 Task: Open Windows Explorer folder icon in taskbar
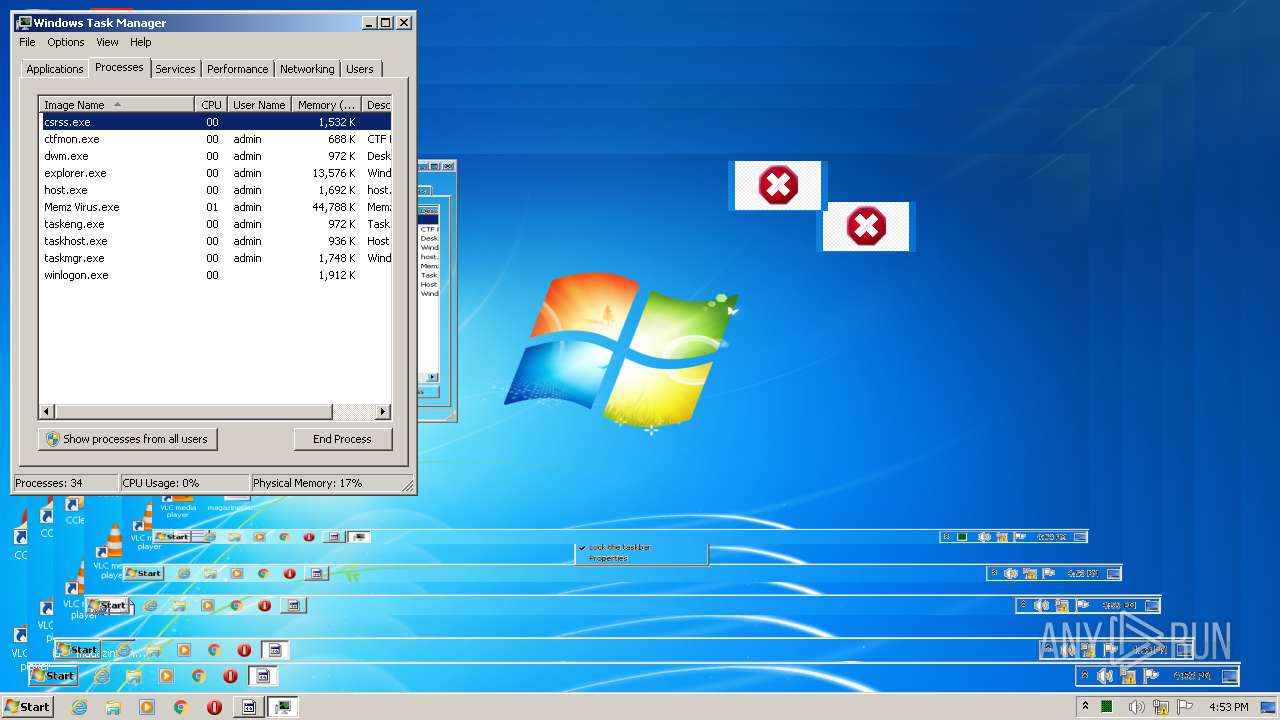pos(113,707)
